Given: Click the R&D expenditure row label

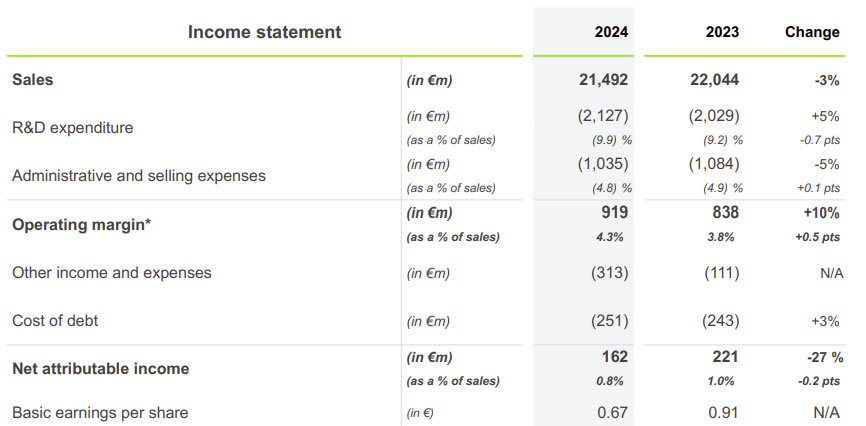Looking at the screenshot, I should (72, 128).
